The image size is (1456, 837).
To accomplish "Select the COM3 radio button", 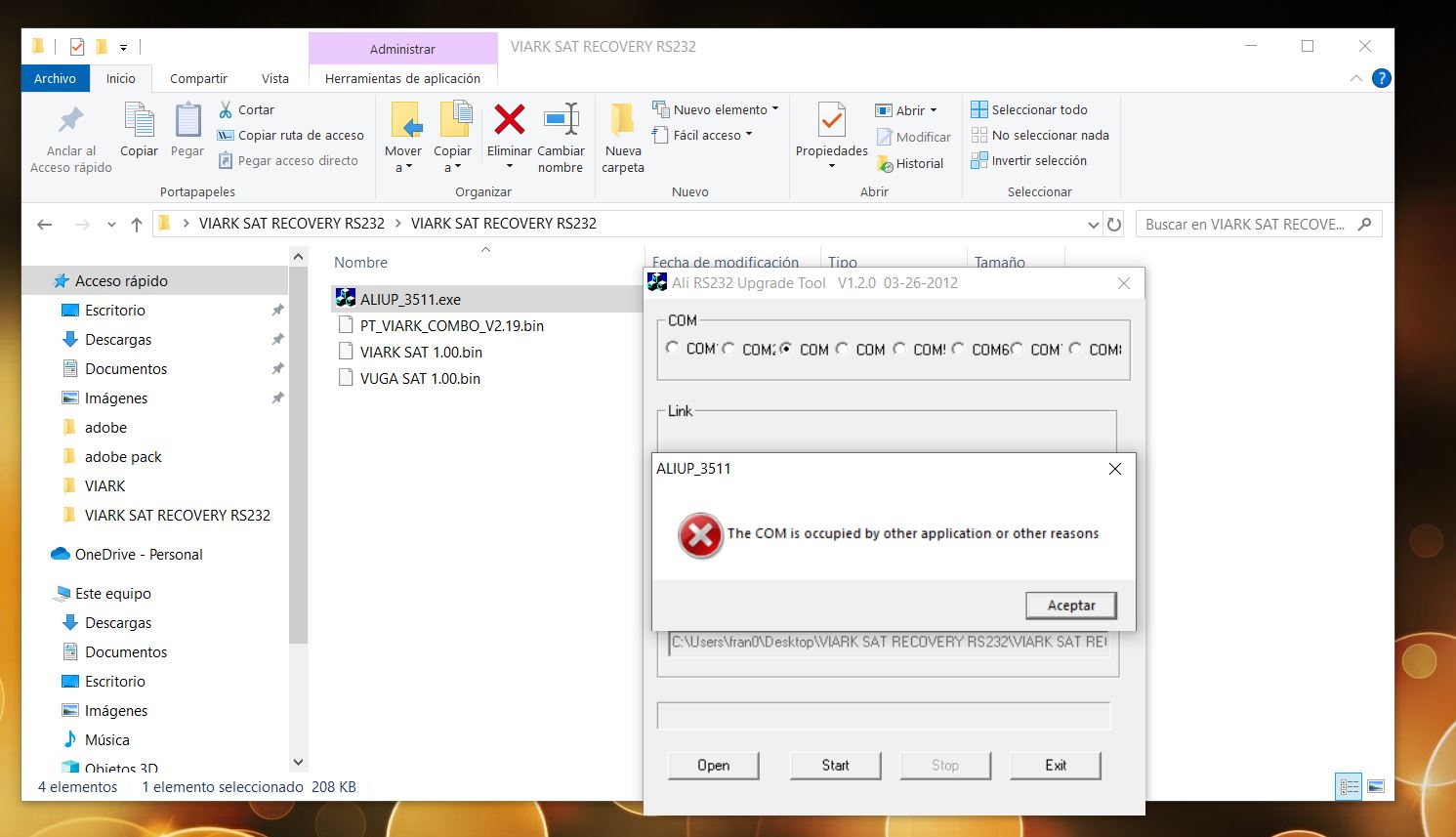I will (786, 348).
